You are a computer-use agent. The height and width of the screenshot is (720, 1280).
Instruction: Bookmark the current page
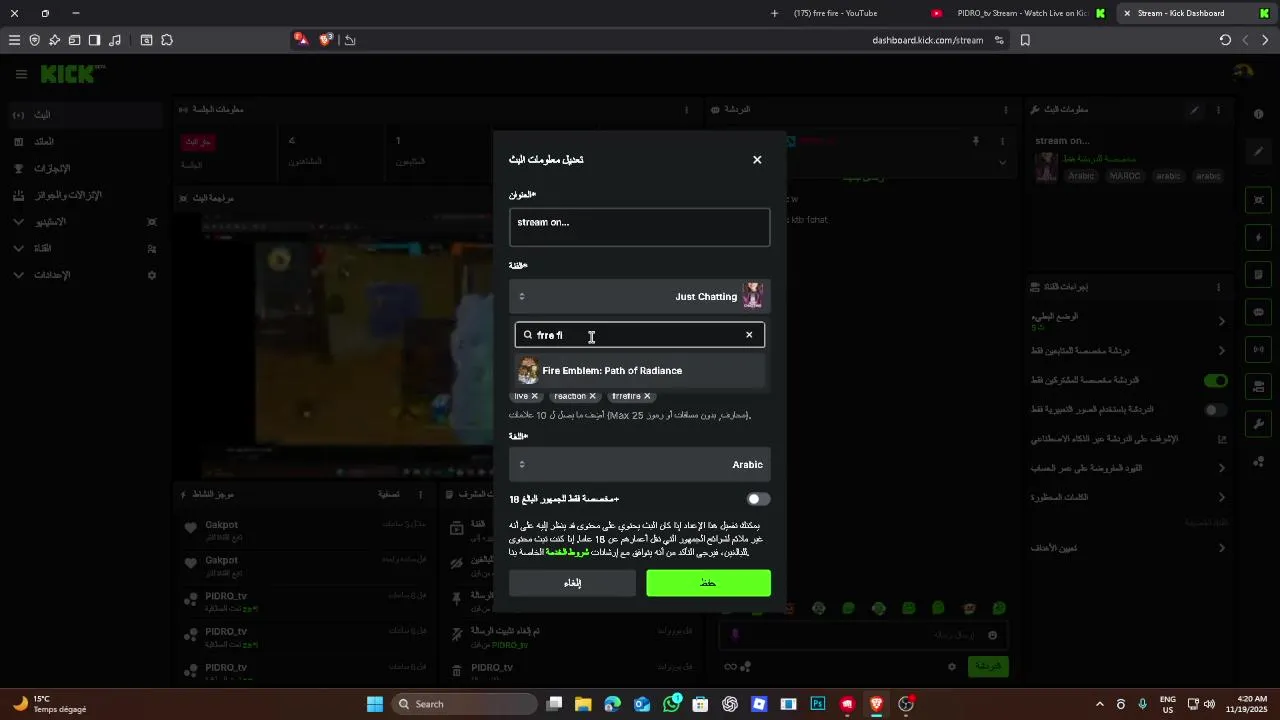click(1025, 40)
